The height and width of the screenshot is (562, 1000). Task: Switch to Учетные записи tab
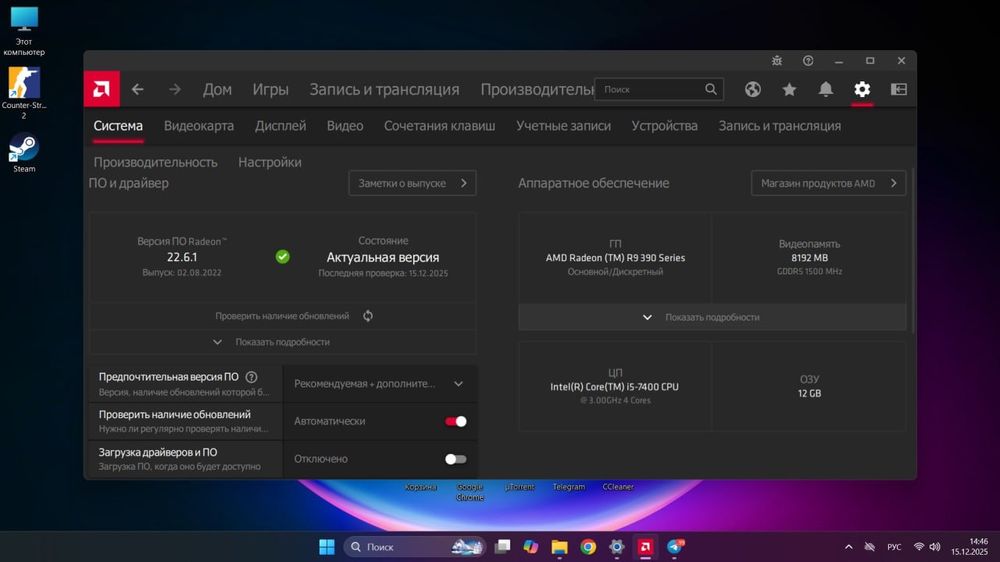(563, 126)
